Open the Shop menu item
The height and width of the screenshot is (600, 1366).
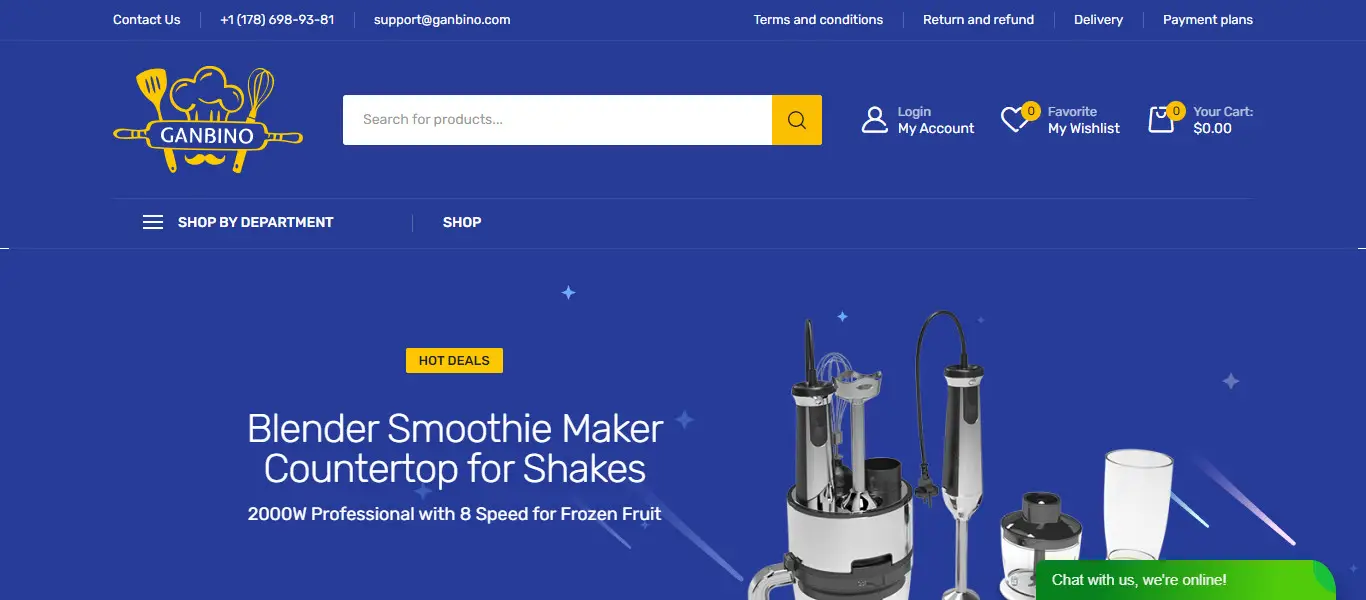462,222
